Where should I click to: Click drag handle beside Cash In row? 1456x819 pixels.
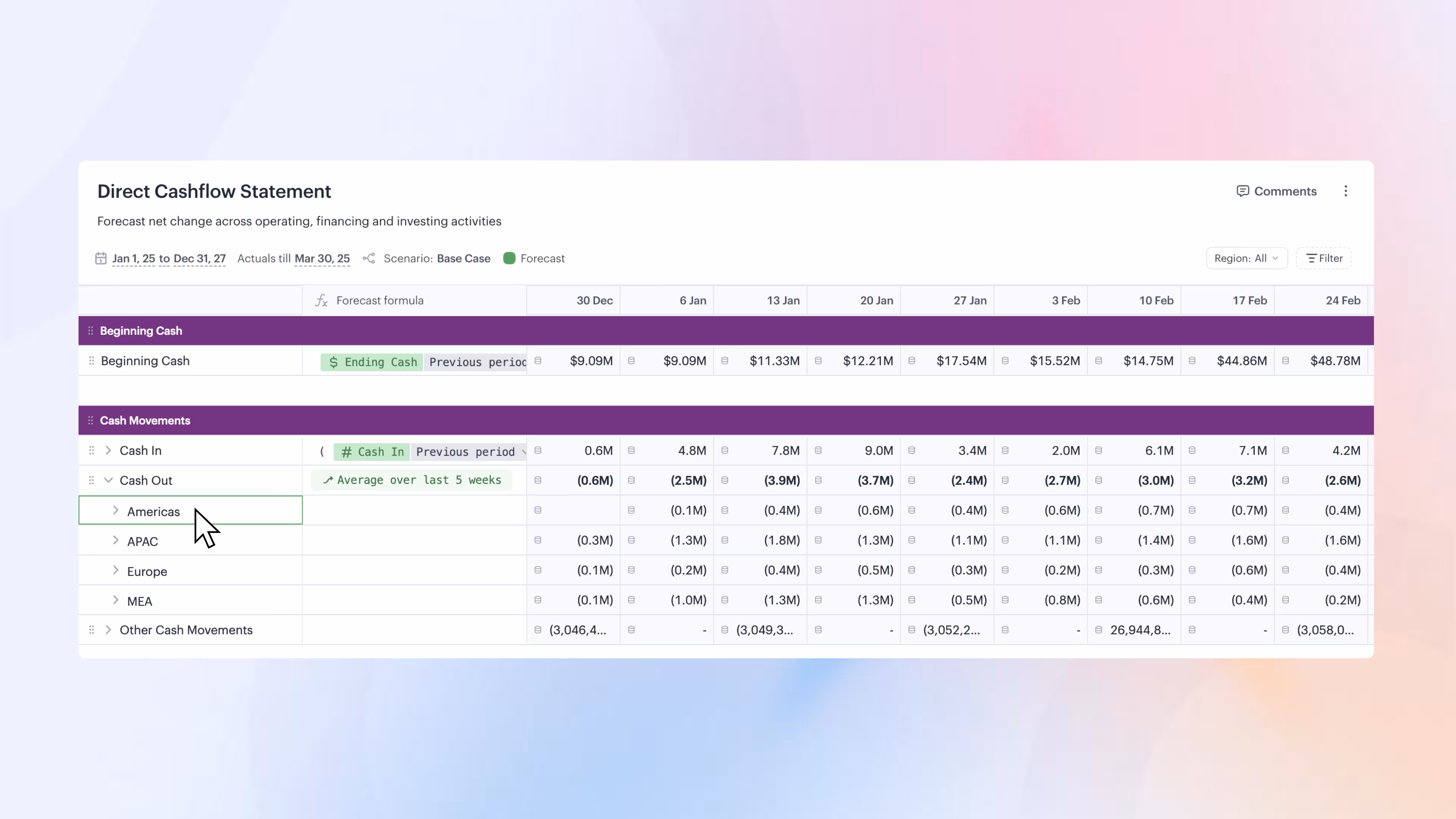(91, 450)
